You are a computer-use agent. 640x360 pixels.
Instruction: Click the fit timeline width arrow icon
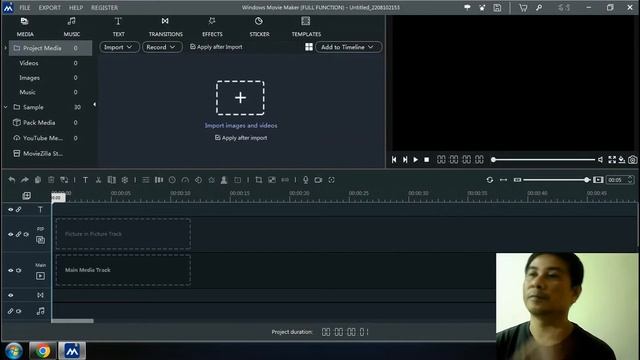[x=503, y=180]
